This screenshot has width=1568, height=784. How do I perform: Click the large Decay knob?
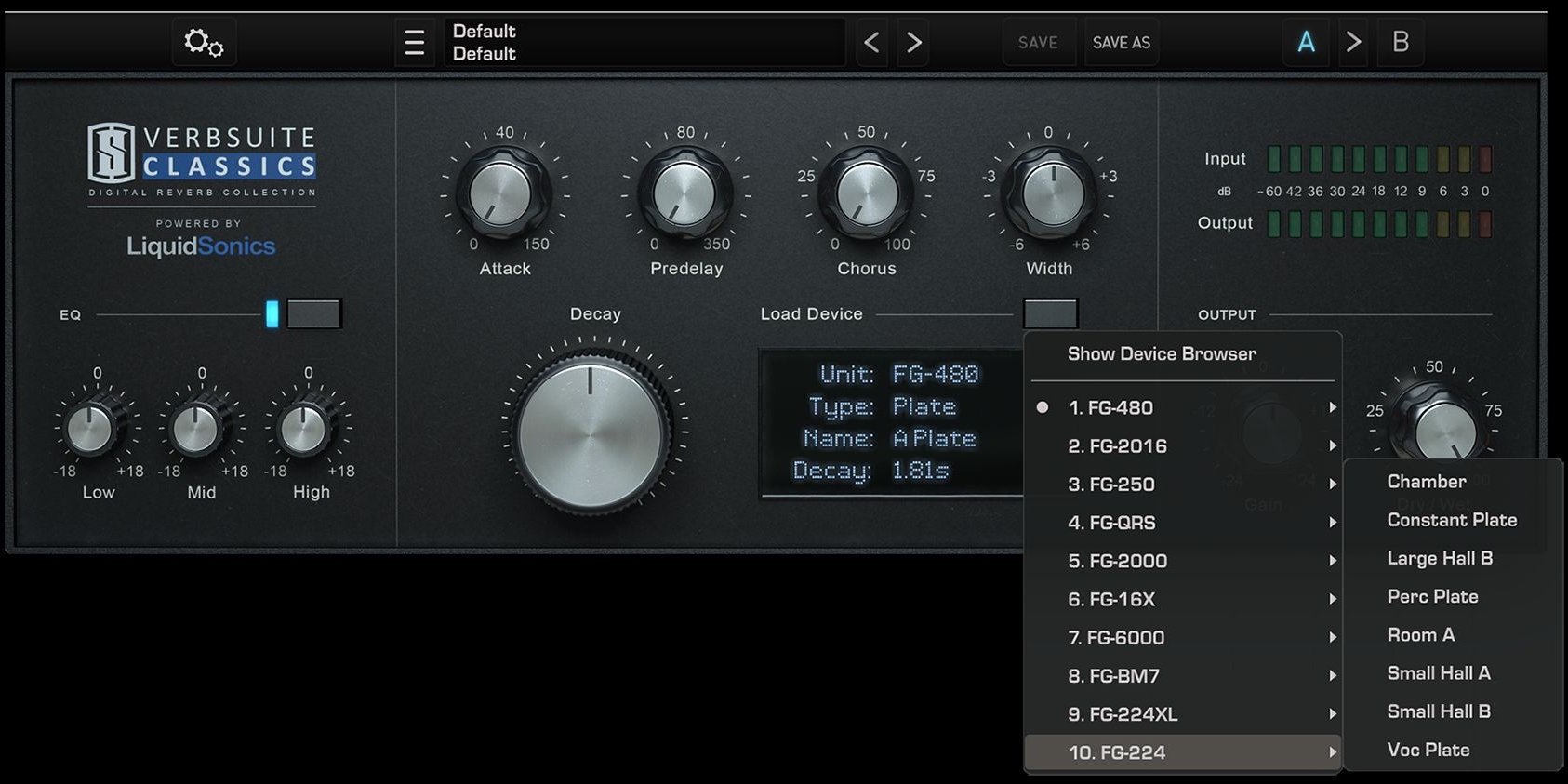[x=591, y=433]
